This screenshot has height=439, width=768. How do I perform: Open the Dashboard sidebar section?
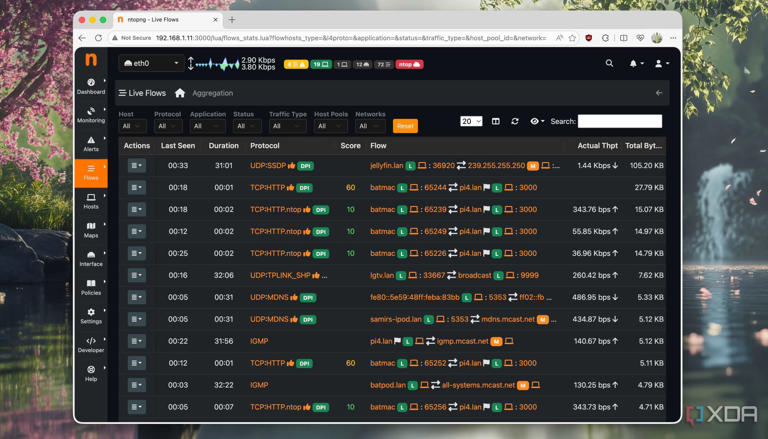coord(91,86)
